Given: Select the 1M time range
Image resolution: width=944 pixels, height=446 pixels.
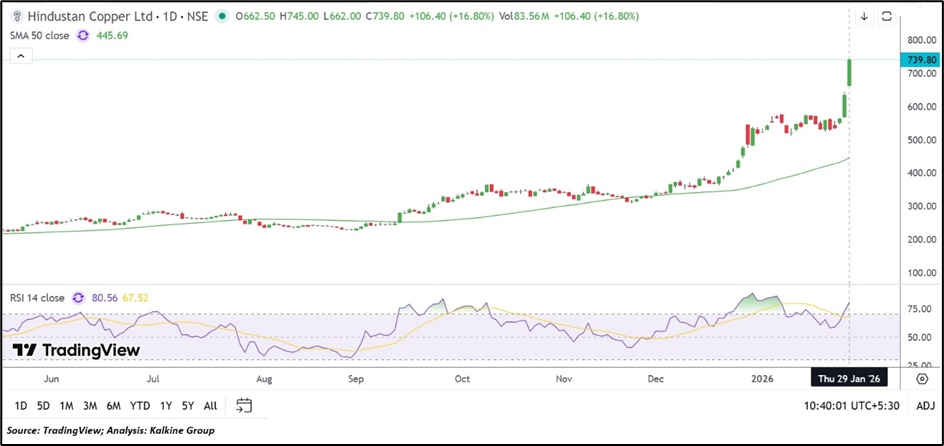Looking at the screenshot, I should pos(67,405).
